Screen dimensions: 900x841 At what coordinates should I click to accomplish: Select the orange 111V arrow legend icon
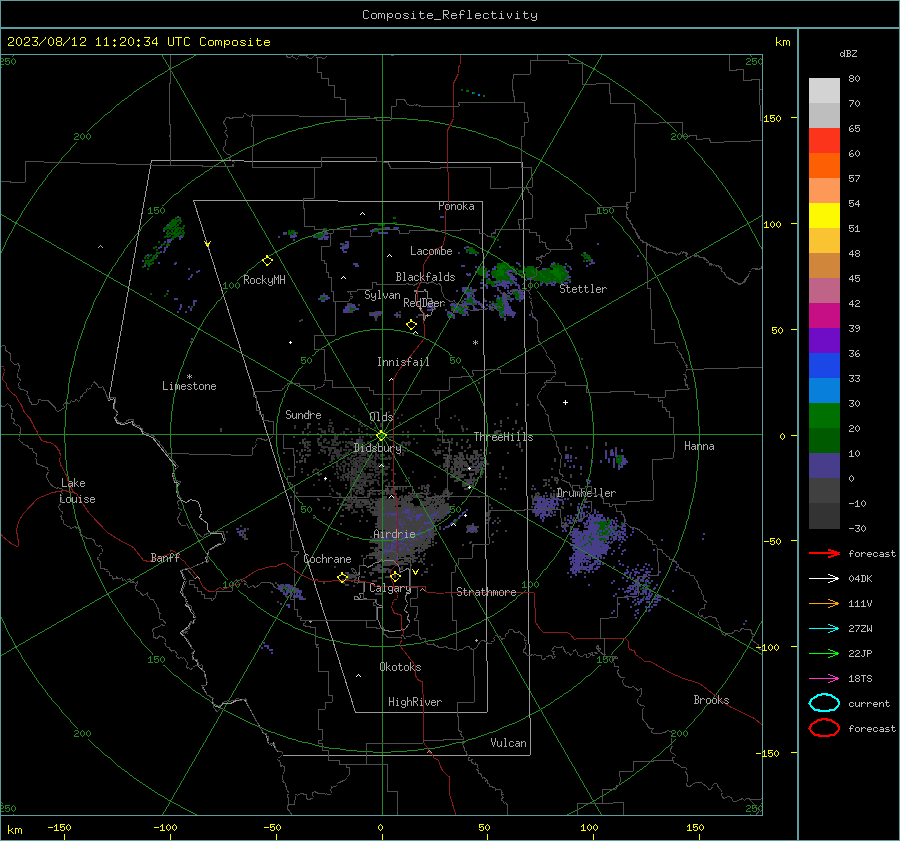(x=824, y=603)
